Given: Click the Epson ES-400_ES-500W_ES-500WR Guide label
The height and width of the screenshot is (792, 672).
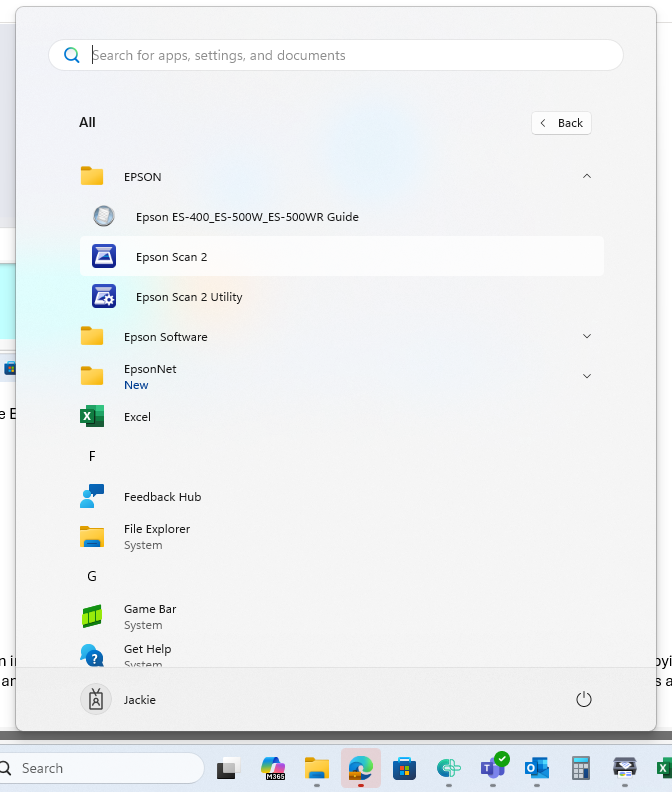Looking at the screenshot, I should pos(248,217).
